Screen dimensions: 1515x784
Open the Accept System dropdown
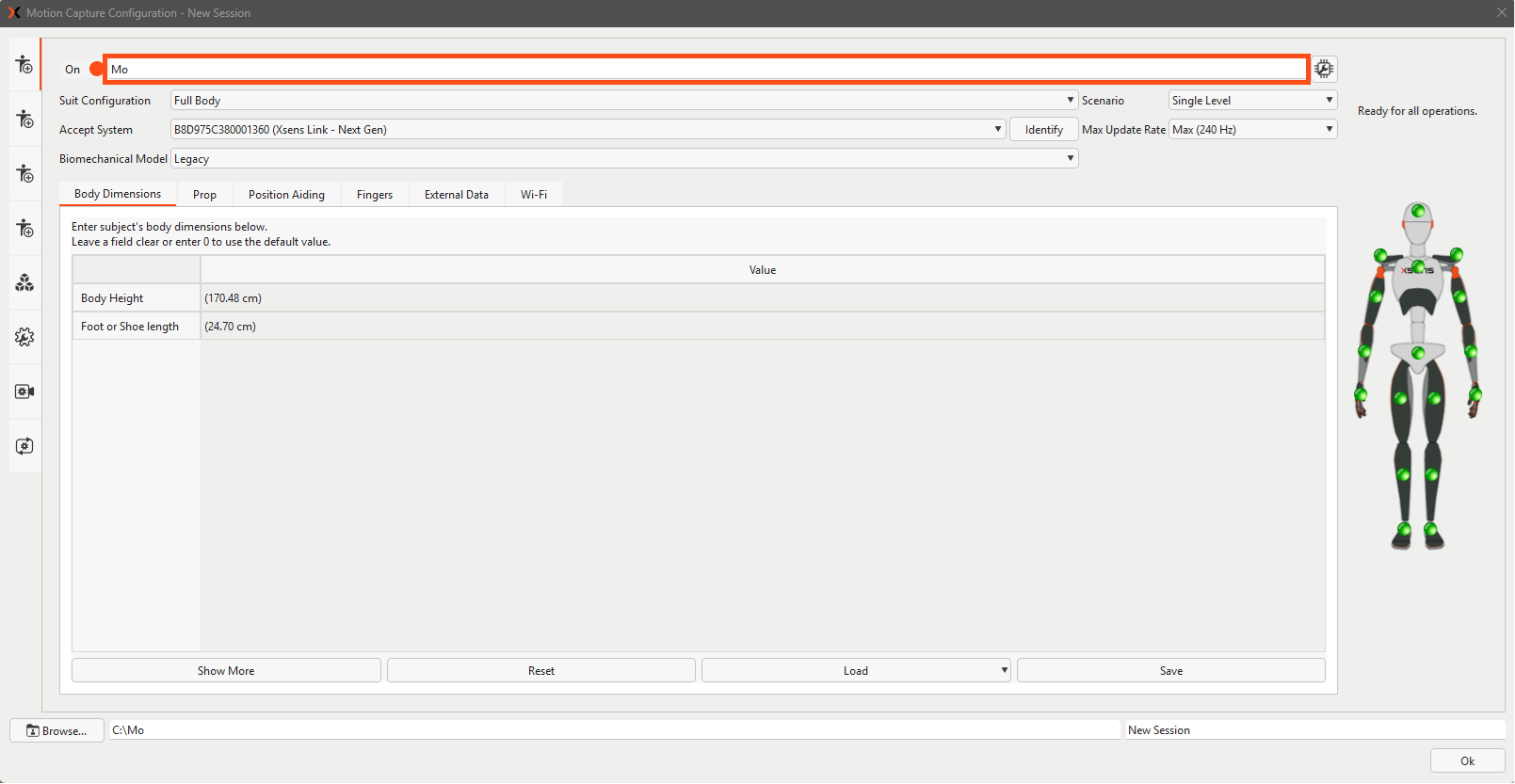pyautogui.click(x=588, y=130)
